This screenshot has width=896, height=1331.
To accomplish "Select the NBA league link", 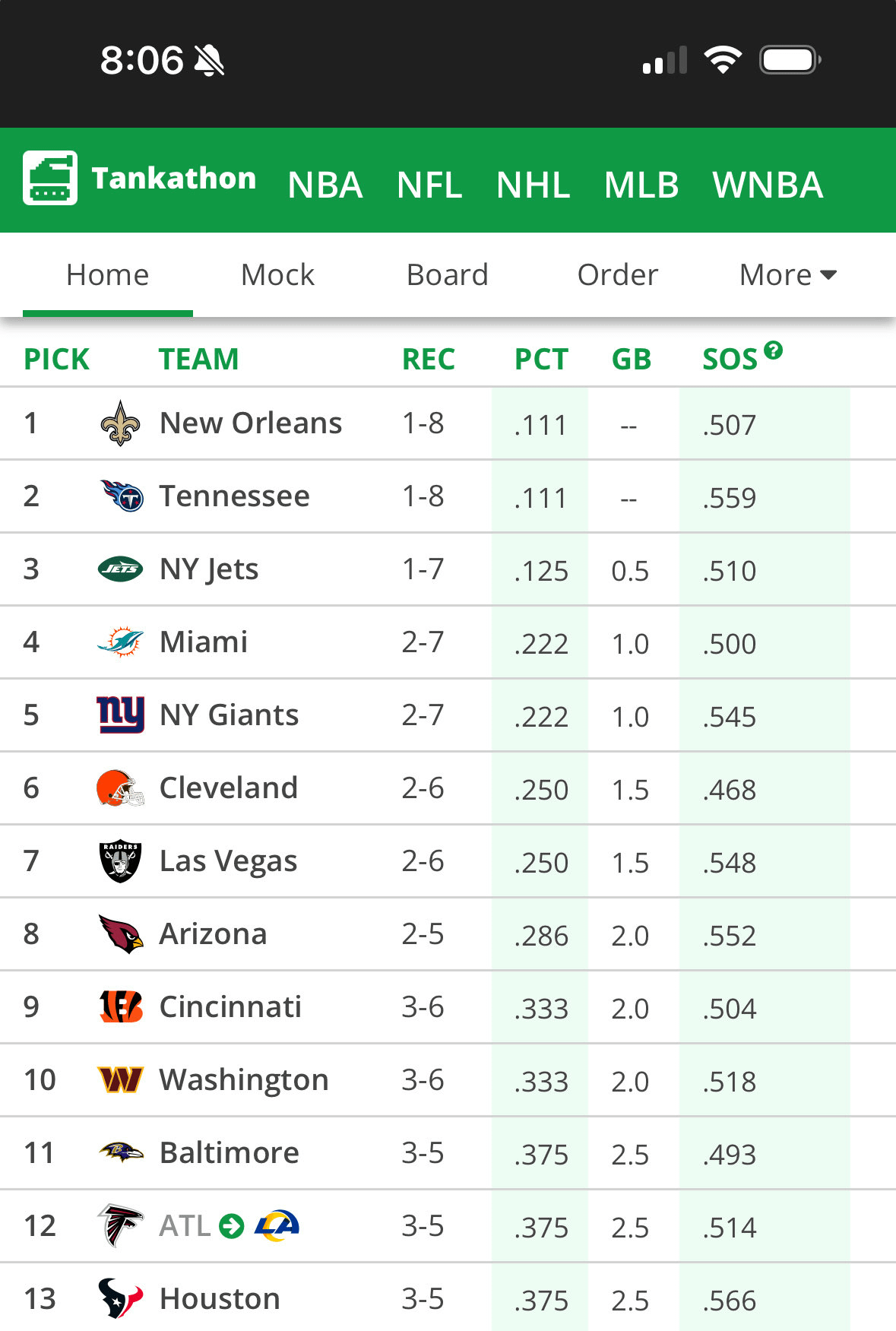I will tap(325, 185).
